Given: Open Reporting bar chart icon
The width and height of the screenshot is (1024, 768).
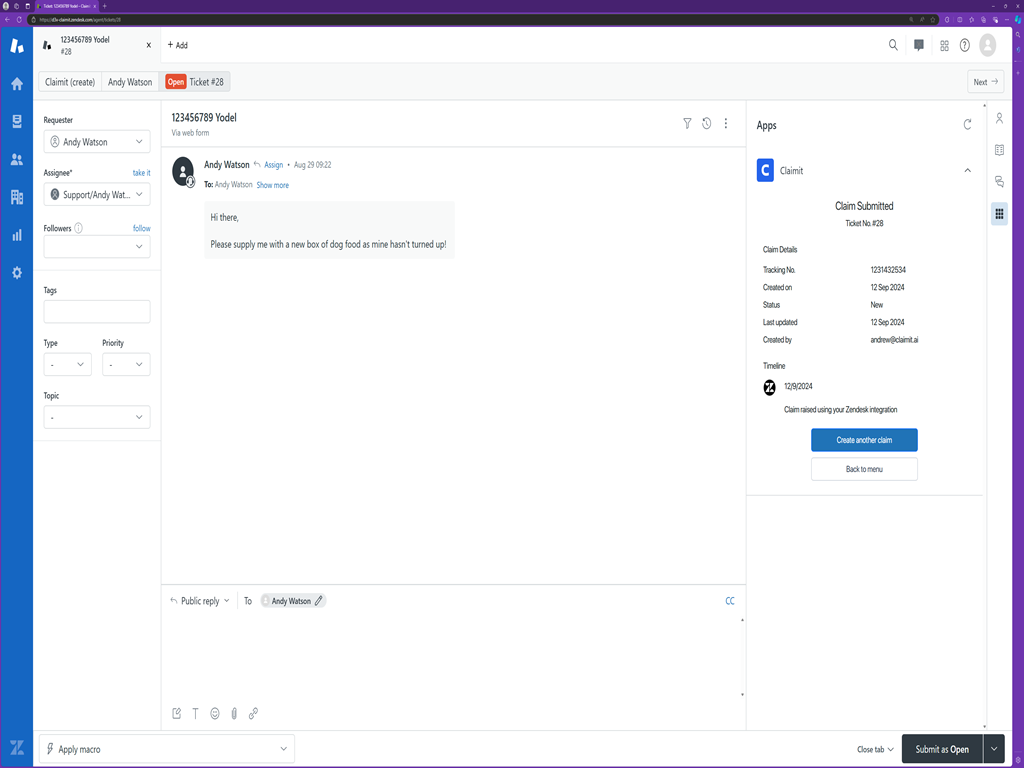Looking at the screenshot, I should (x=16, y=235).
